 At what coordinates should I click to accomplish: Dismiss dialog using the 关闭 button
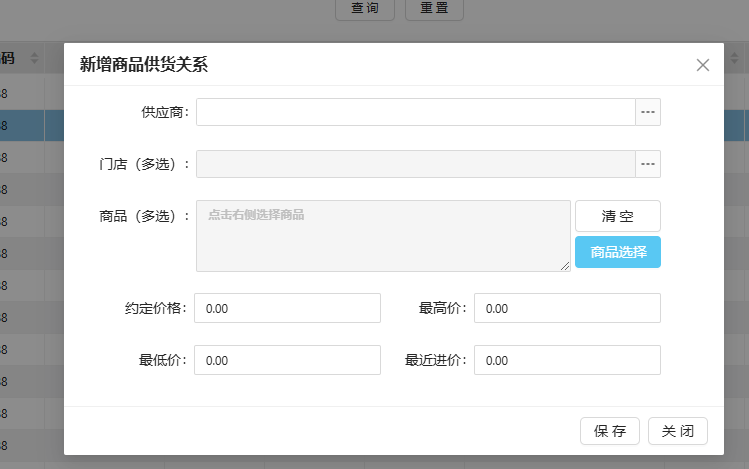coord(678,431)
